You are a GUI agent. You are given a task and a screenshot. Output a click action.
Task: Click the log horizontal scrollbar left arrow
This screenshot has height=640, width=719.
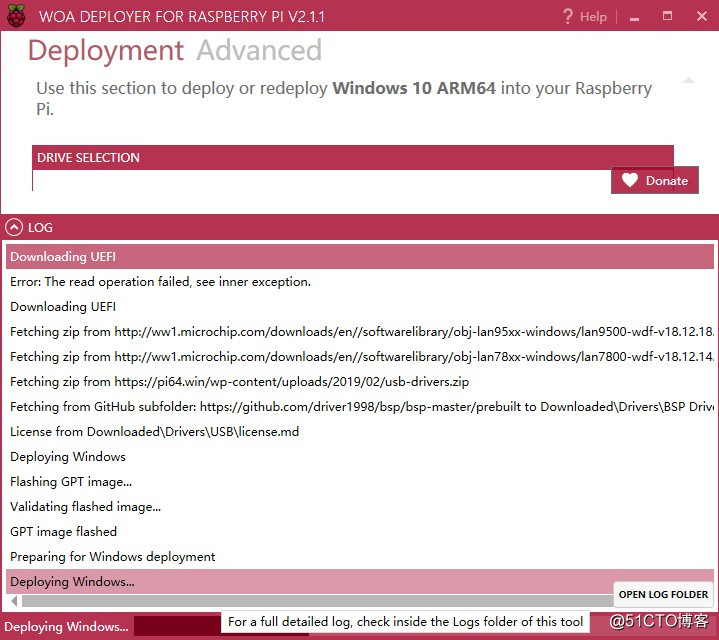click(14, 601)
